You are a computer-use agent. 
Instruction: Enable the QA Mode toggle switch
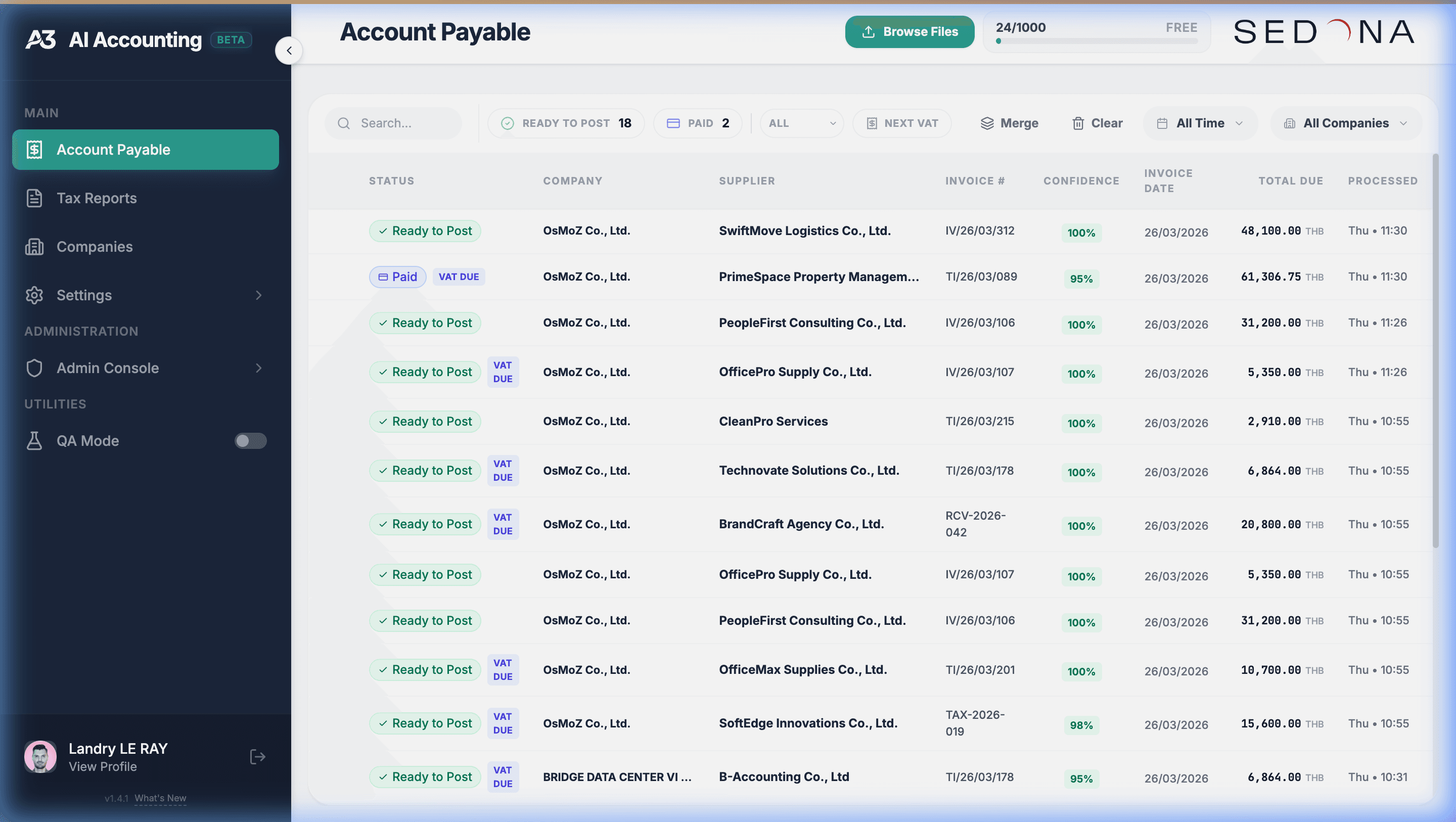(x=250, y=441)
